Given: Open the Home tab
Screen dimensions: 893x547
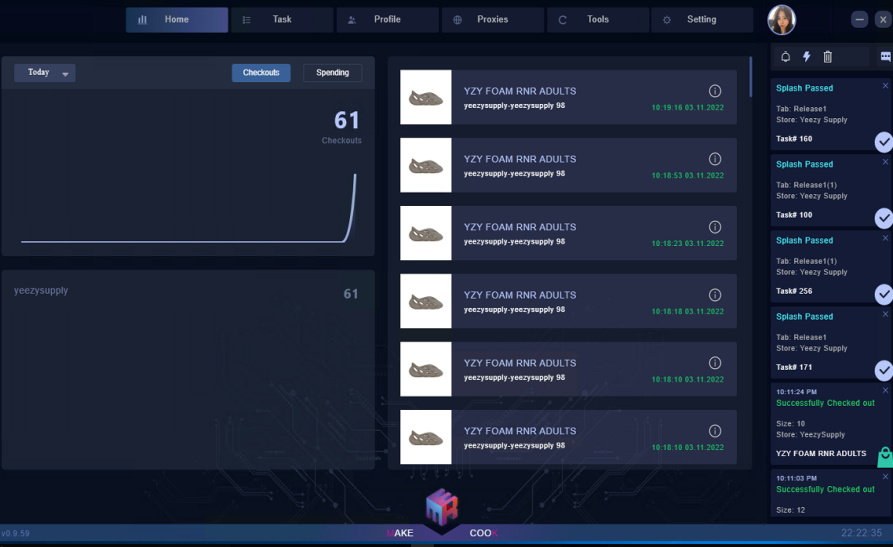Looking at the screenshot, I should pyautogui.click(x=177, y=20).
